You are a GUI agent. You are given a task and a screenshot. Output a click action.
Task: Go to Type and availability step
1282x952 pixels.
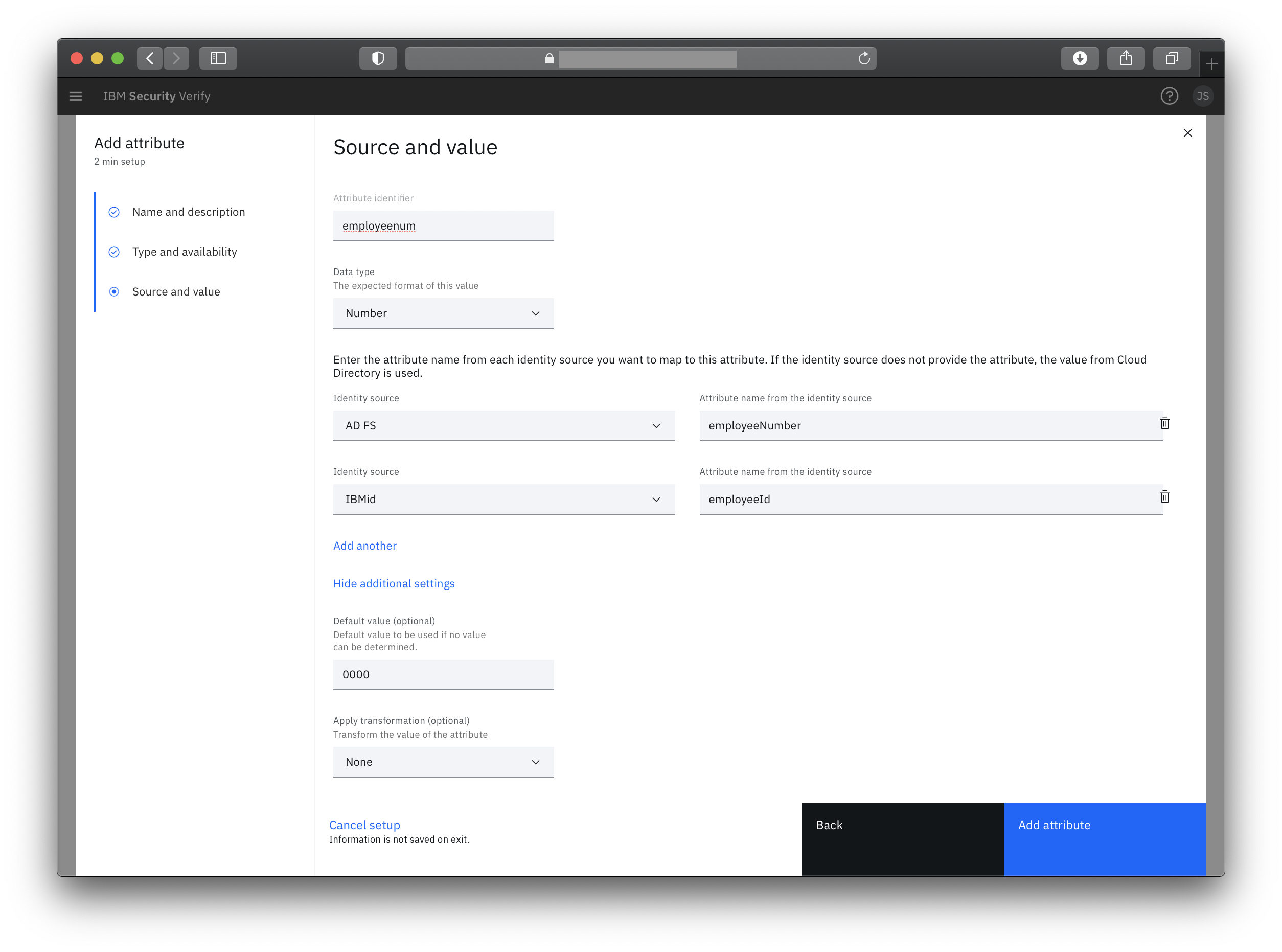pyautogui.click(x=185, y=252)
